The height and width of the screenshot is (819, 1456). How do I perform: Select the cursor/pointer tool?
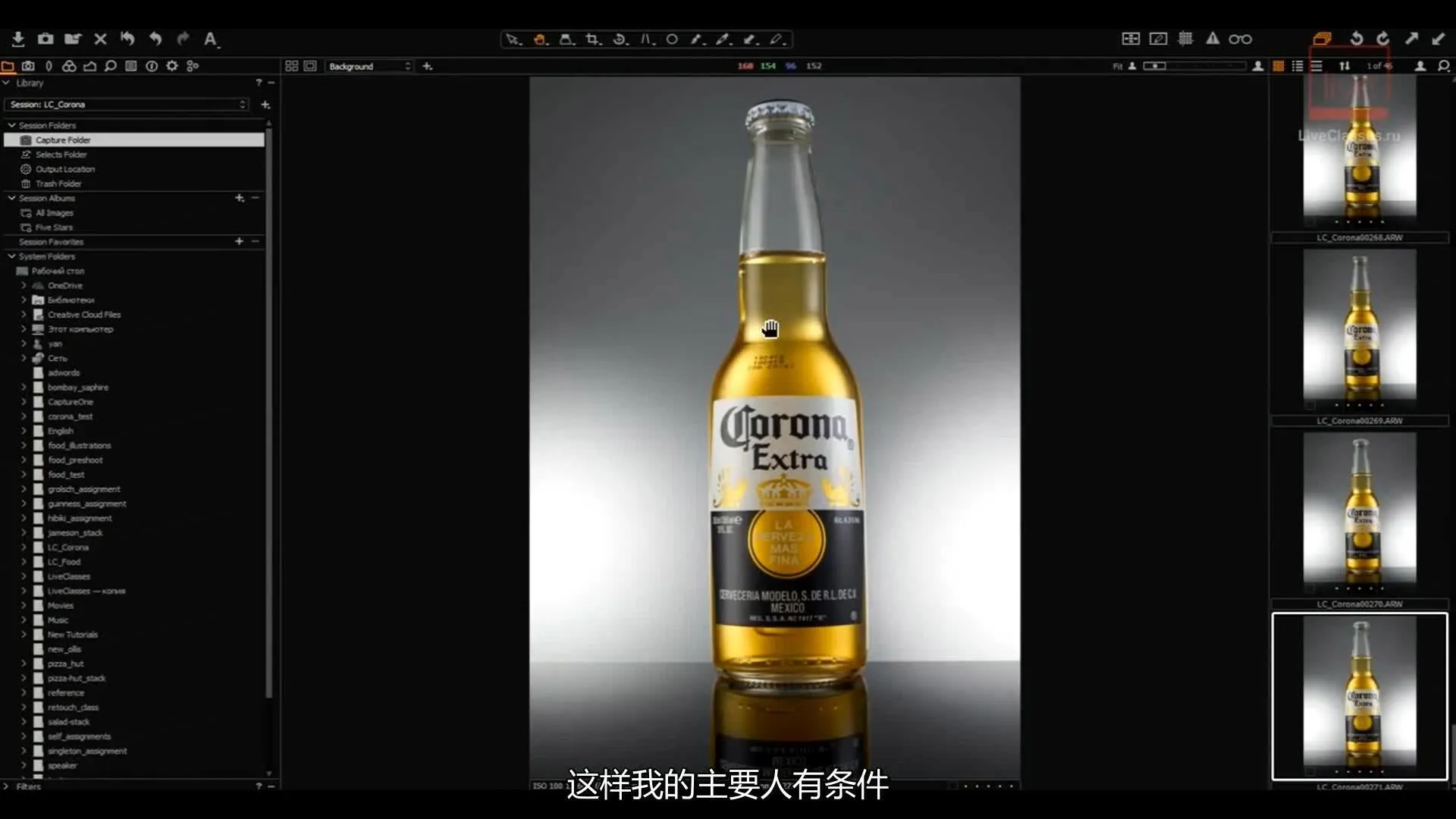tap(513, 39)
